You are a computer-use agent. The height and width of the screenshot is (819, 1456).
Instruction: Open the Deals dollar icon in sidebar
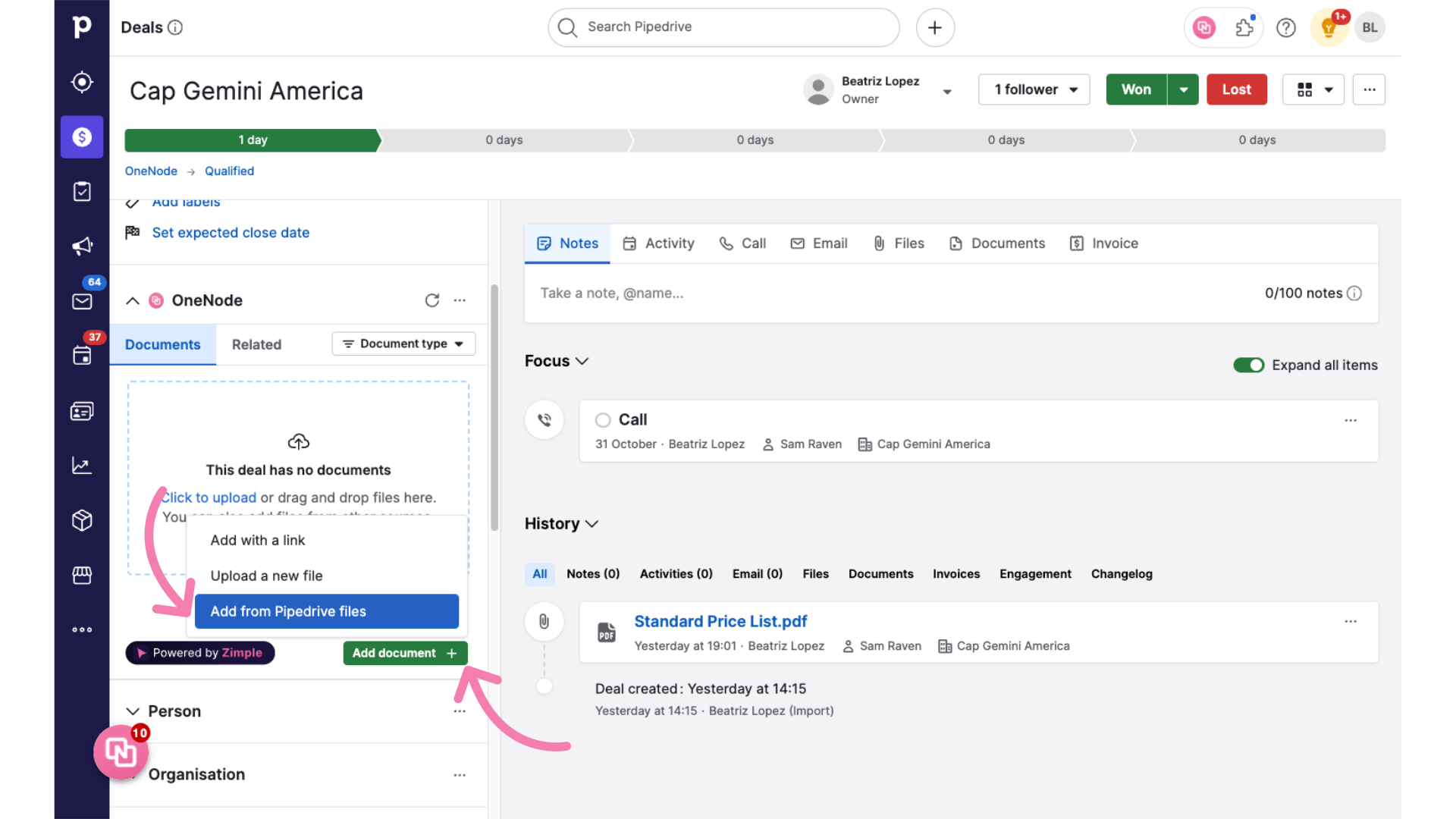[x=82, y=136]
